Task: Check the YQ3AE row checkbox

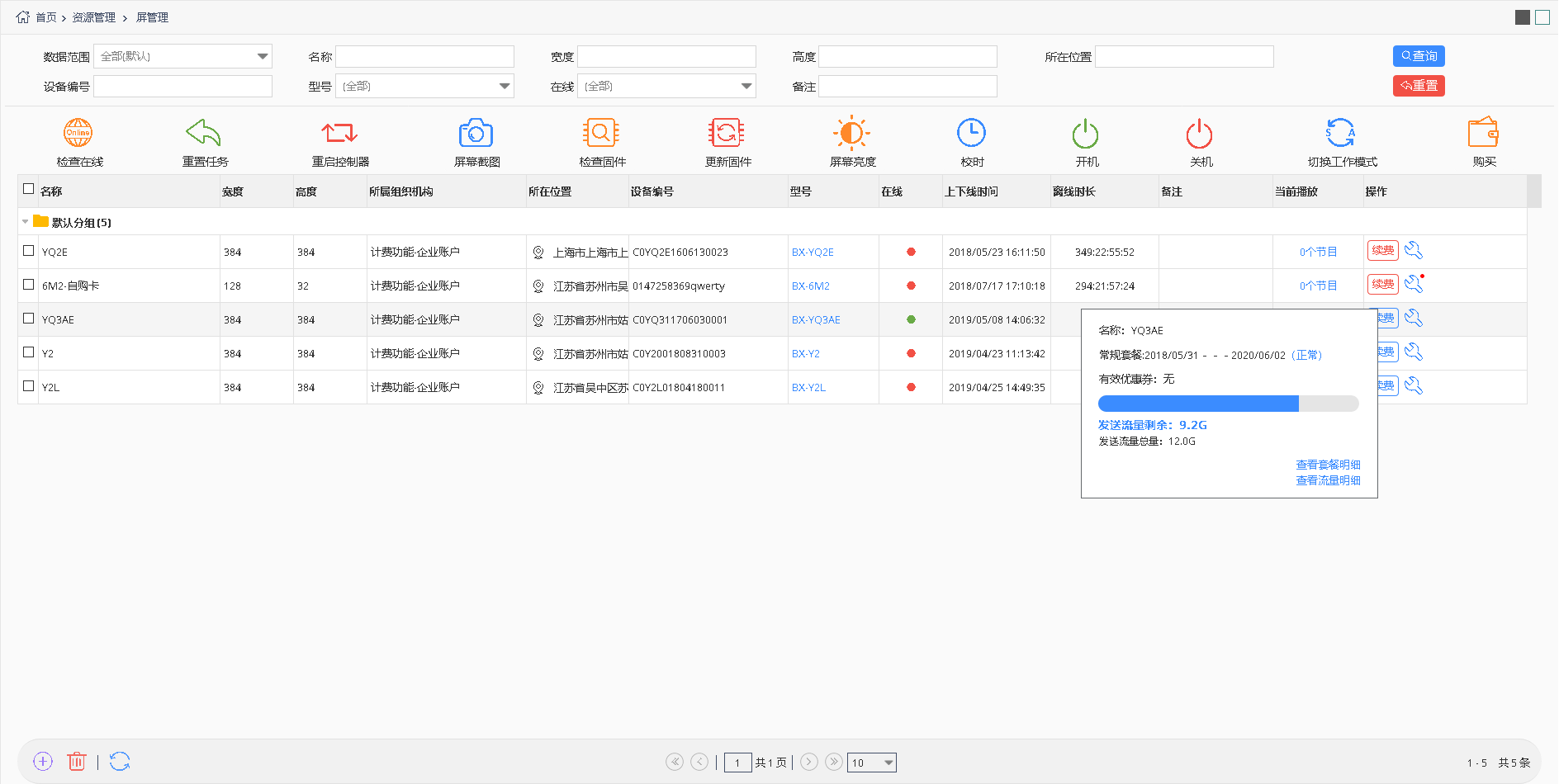Action: tap(29, 318)
